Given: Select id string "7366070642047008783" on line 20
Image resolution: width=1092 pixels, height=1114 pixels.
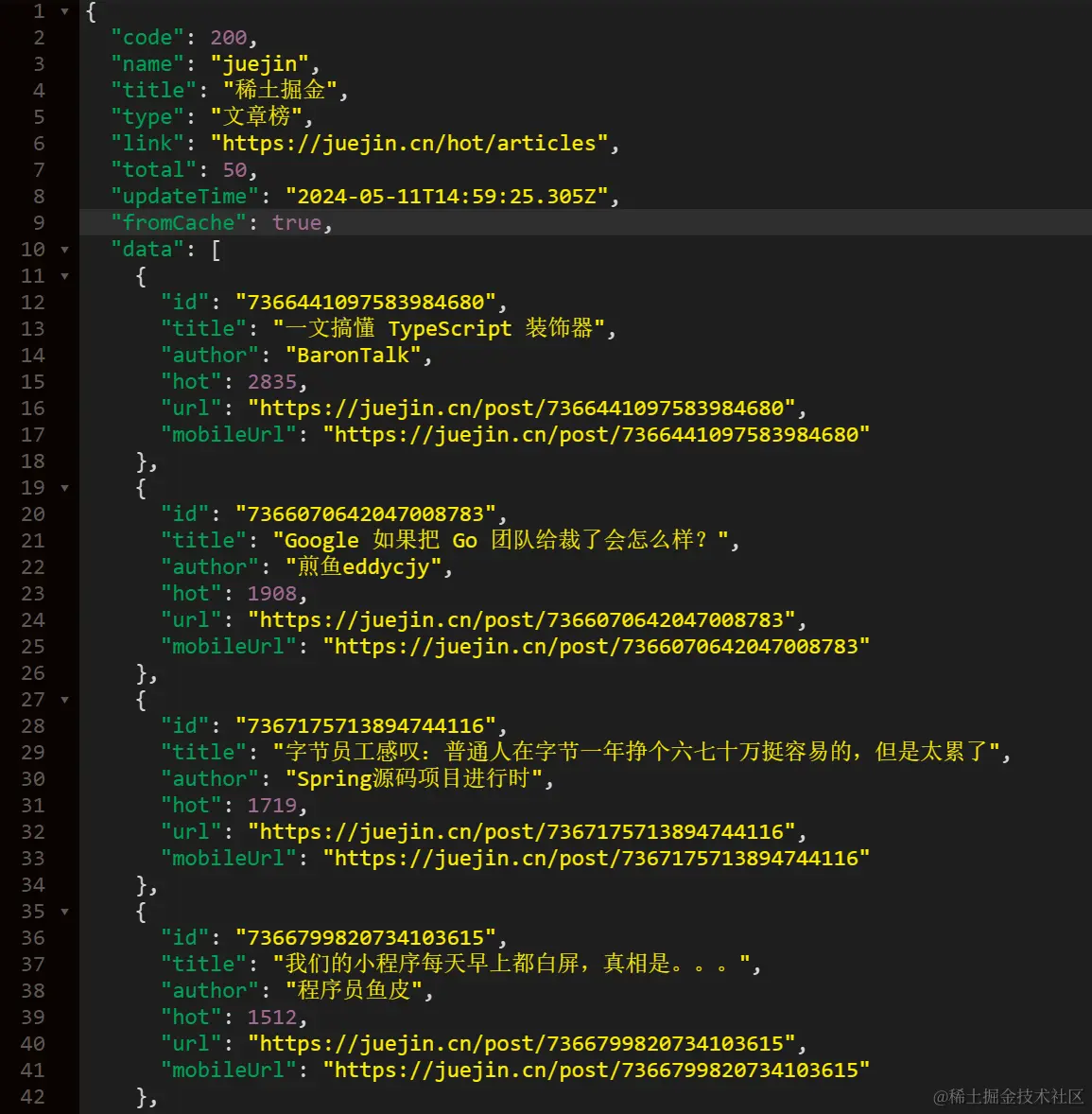Looking at the screenshot, I should click(366, 514).
